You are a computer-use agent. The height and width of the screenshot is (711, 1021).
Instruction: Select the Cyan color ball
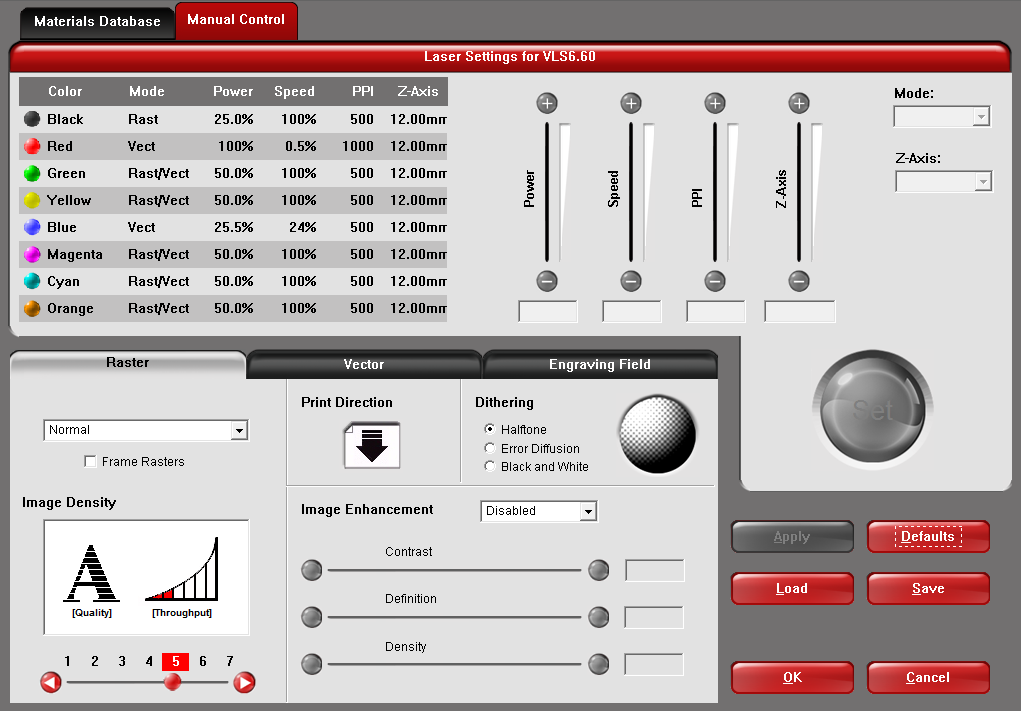pyautogui.click(x=32, y=281)
